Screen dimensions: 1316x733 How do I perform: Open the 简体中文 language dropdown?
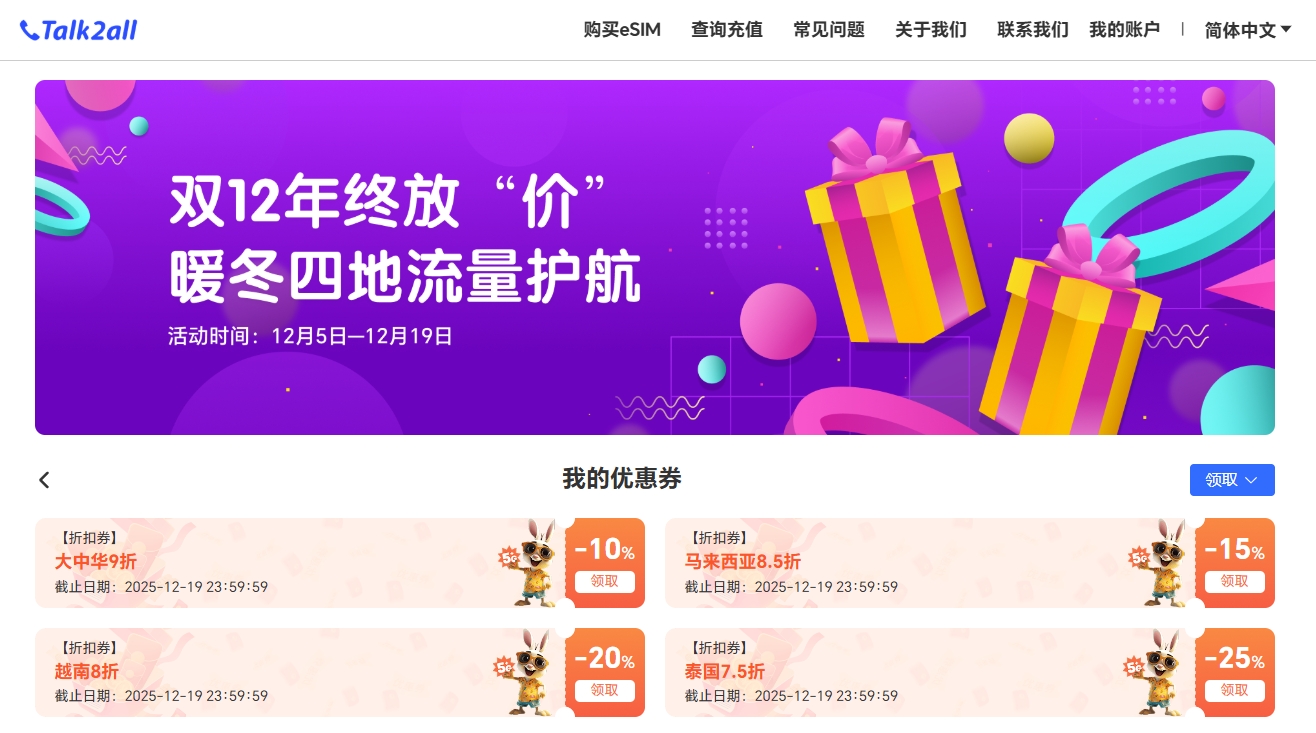(x=1248, y=30)
